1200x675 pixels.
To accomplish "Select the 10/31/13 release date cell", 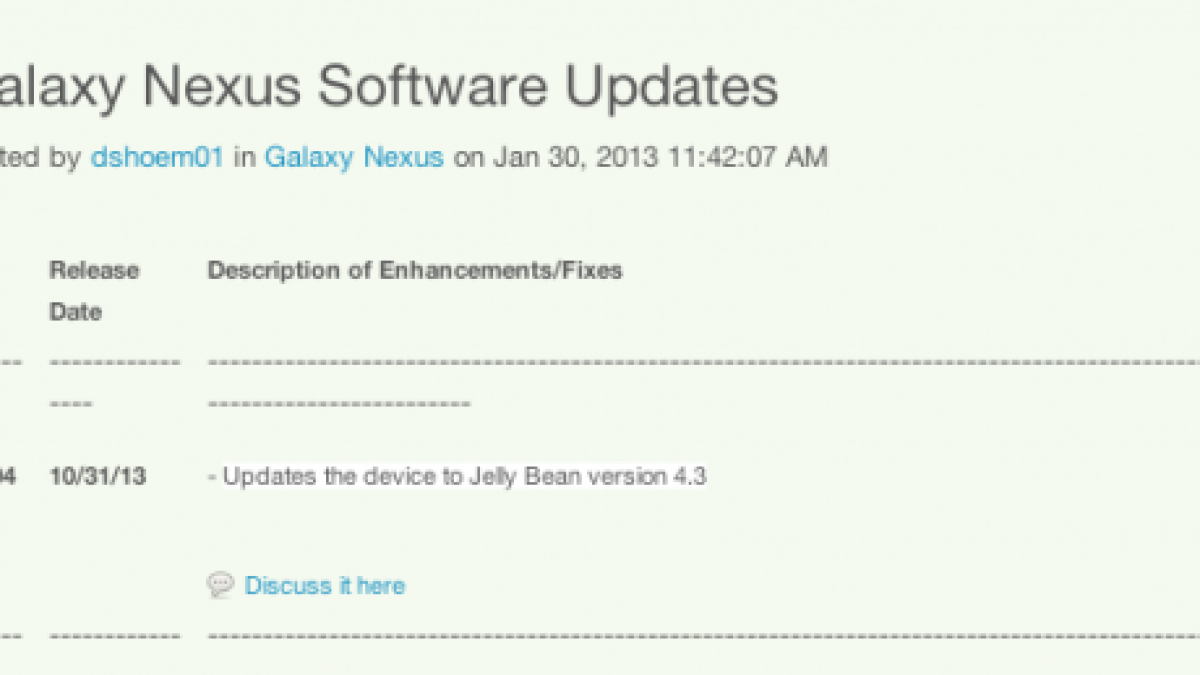I will pos(97,477).
